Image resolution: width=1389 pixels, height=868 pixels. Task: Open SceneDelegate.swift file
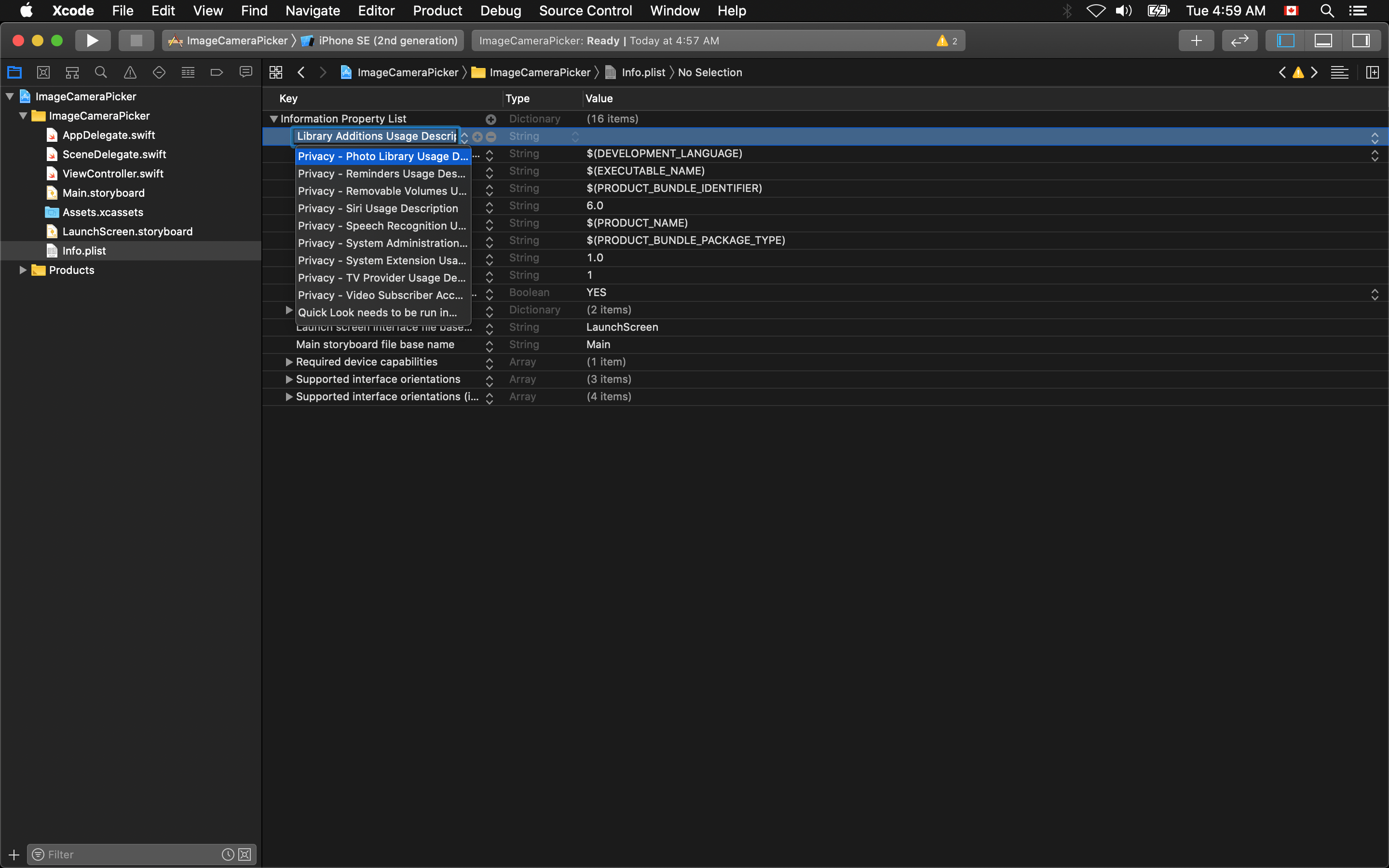click(114, 154)
